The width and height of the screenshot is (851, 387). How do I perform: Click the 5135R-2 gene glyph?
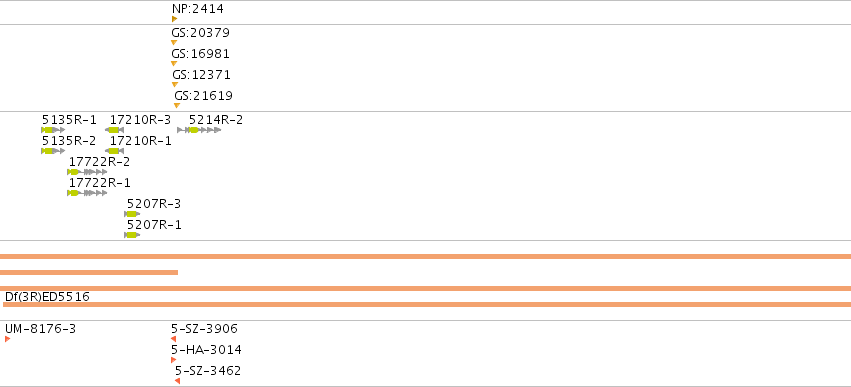pos(53,151)
